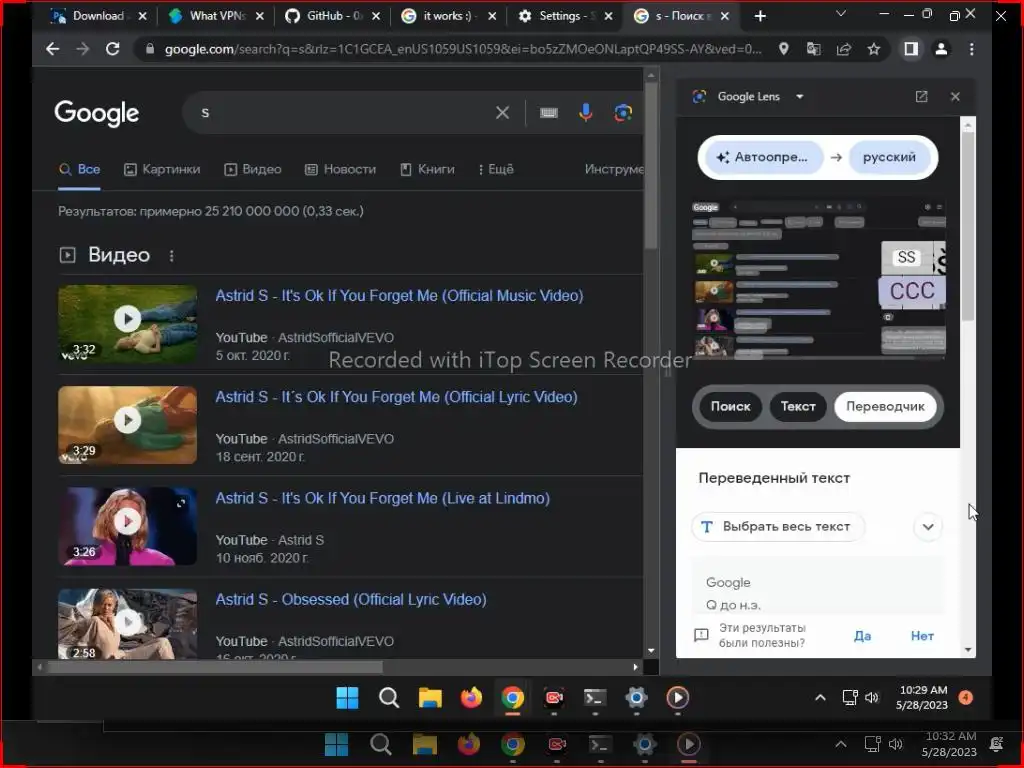Screen dimensions: 1024x768
Task: Select the Поиск mode in Lens
Action: coord(730,407)
